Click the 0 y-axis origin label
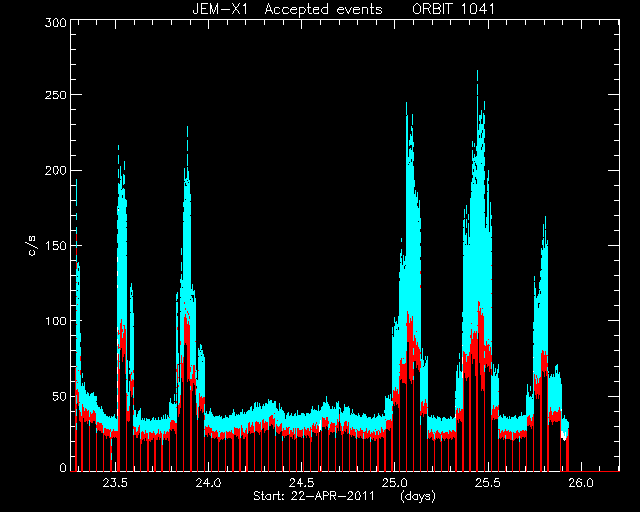 pyautogui.click(x=63, y=467)
